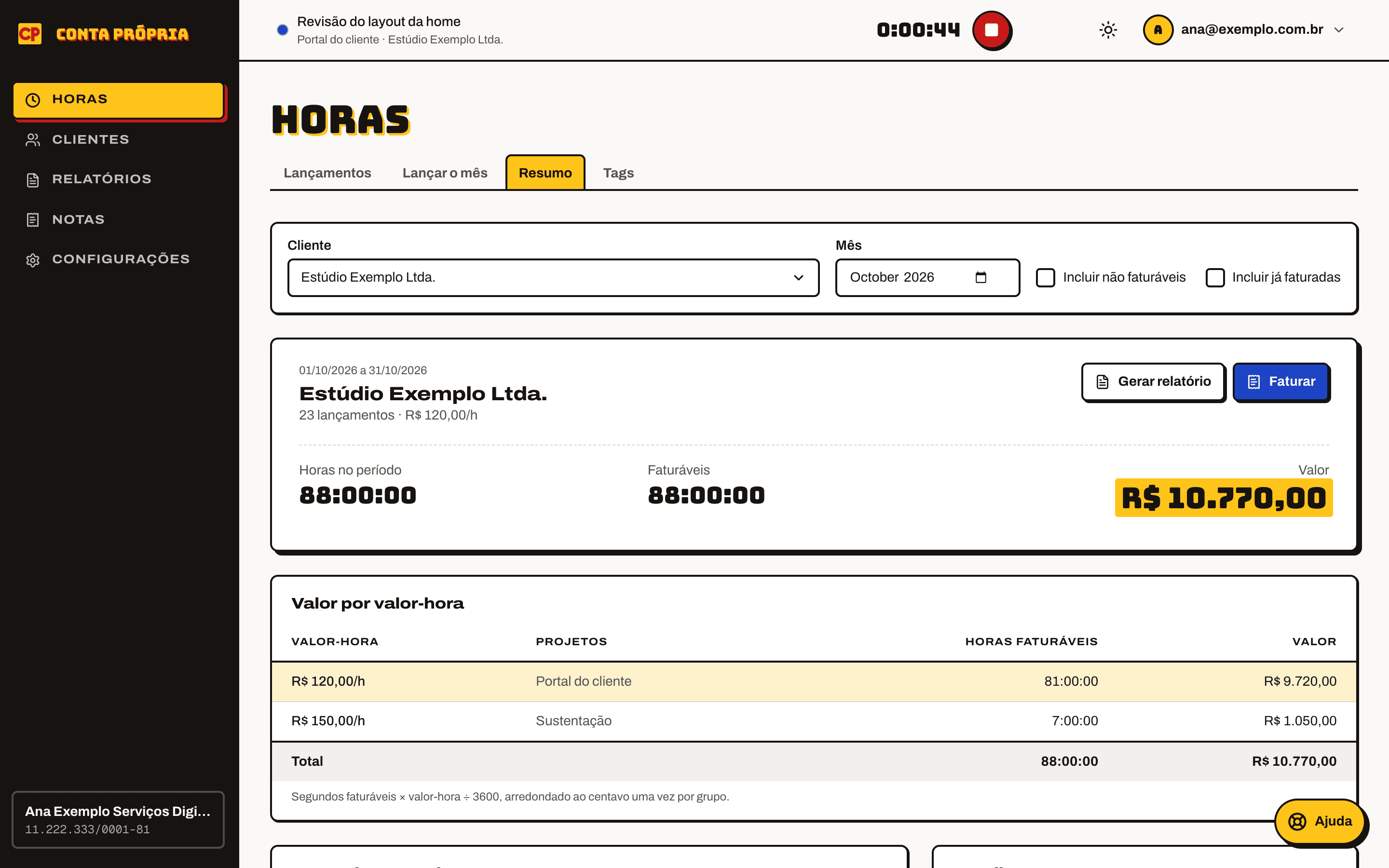Enable Incluir já faturadas
1389x868 pixels.
point(1214,277)
